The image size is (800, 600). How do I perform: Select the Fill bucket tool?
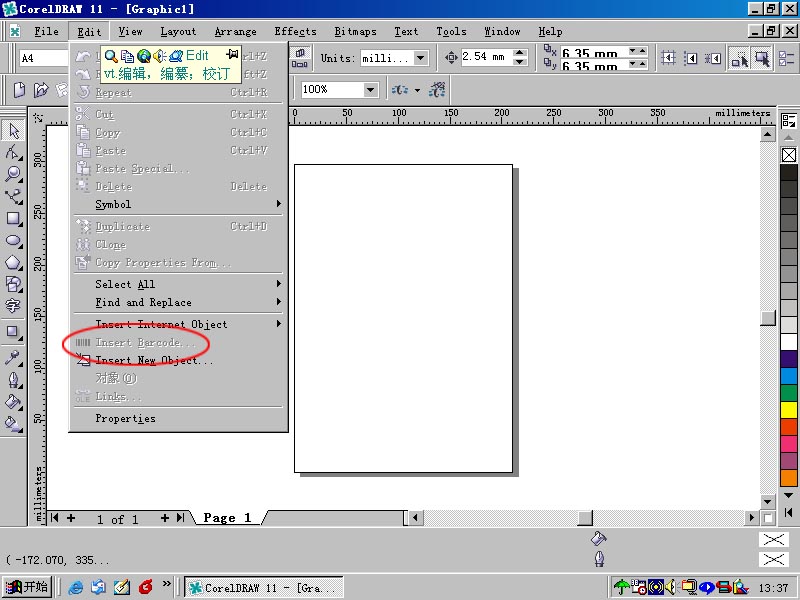(x=13, y=402)
